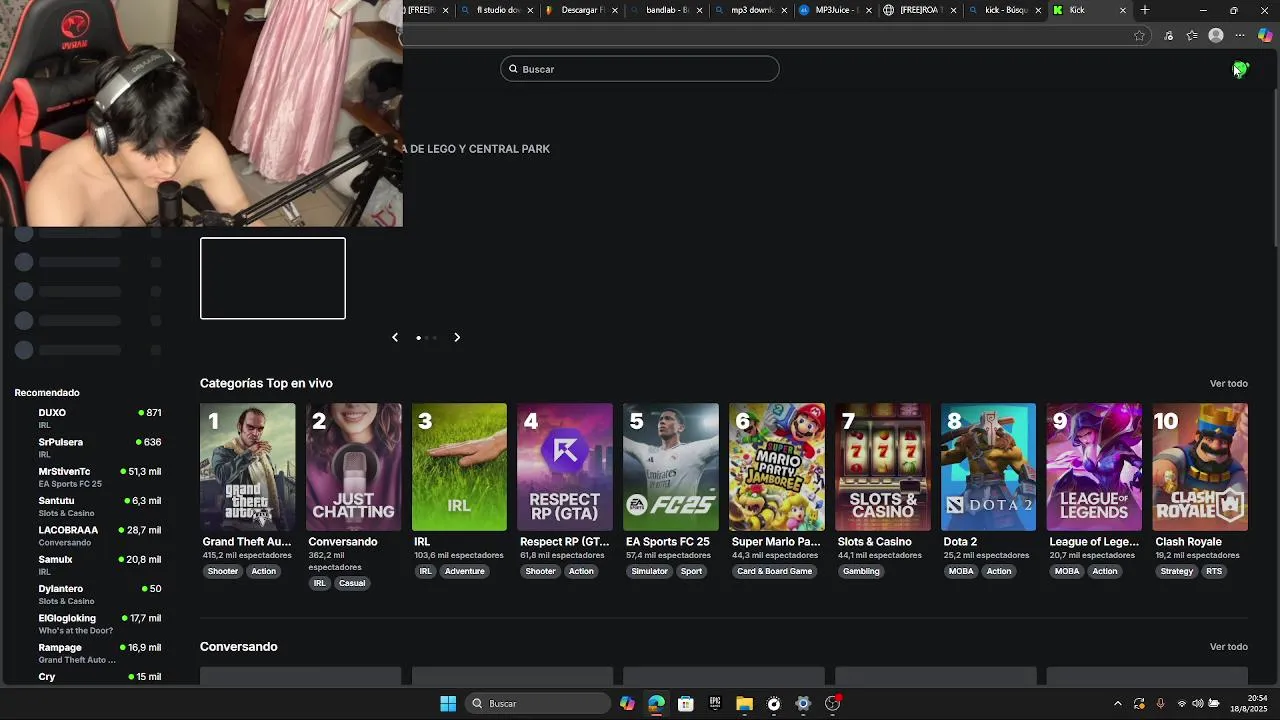Viewport: 1280px width, 720px height.
Task: Open the Copilot sidebar icon
Action: (1265, 36)
